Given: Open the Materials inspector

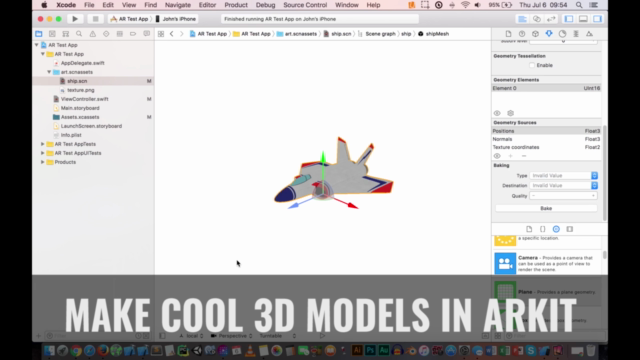Looking at the screenshot, I should 562,34.
